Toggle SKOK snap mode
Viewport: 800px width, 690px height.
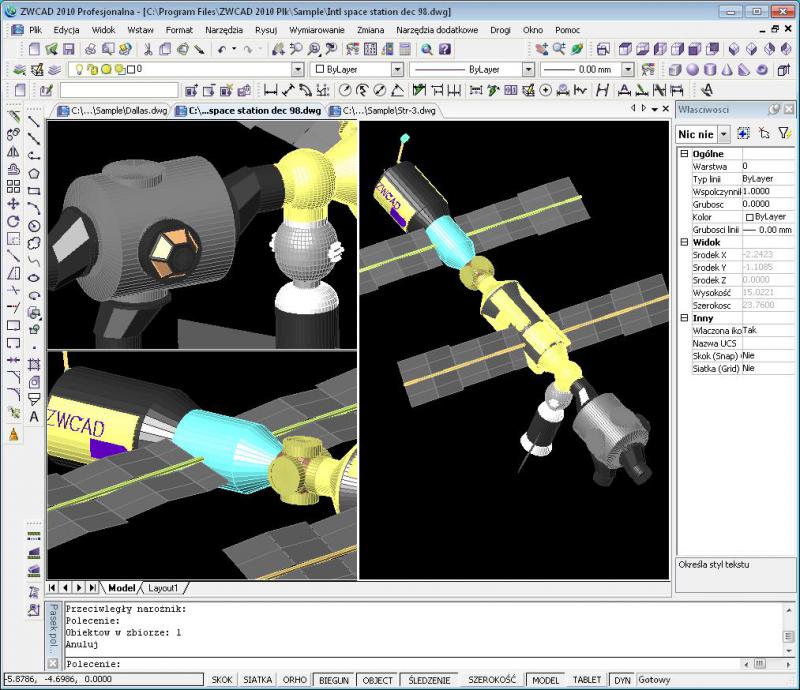click(x=222, y=680)
